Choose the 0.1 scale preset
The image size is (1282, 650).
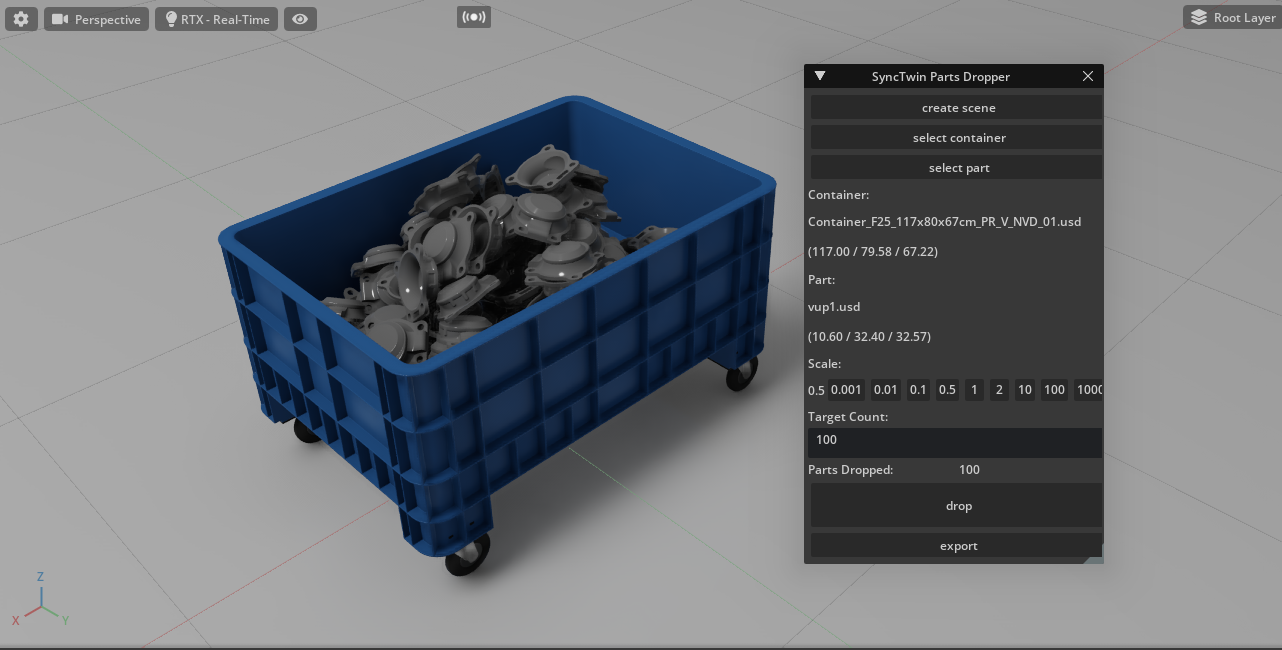click(918, 390)
